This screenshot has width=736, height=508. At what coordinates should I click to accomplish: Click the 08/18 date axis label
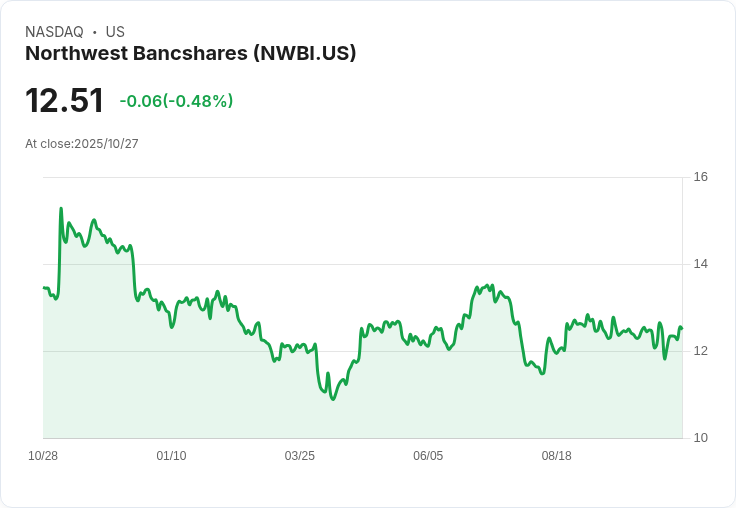point(556,456)
